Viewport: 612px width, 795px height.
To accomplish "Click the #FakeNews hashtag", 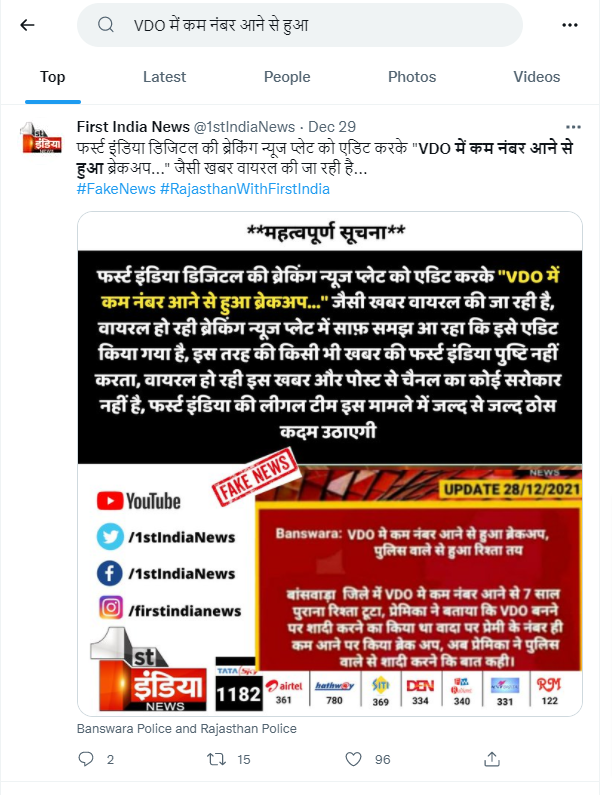I will [x=116, y=189].
